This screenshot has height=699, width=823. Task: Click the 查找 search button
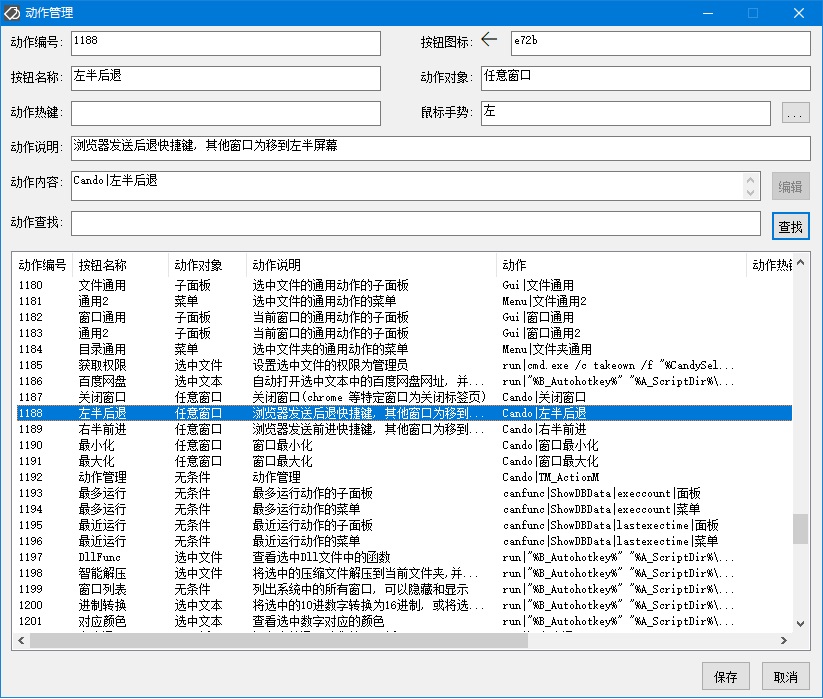790,227
